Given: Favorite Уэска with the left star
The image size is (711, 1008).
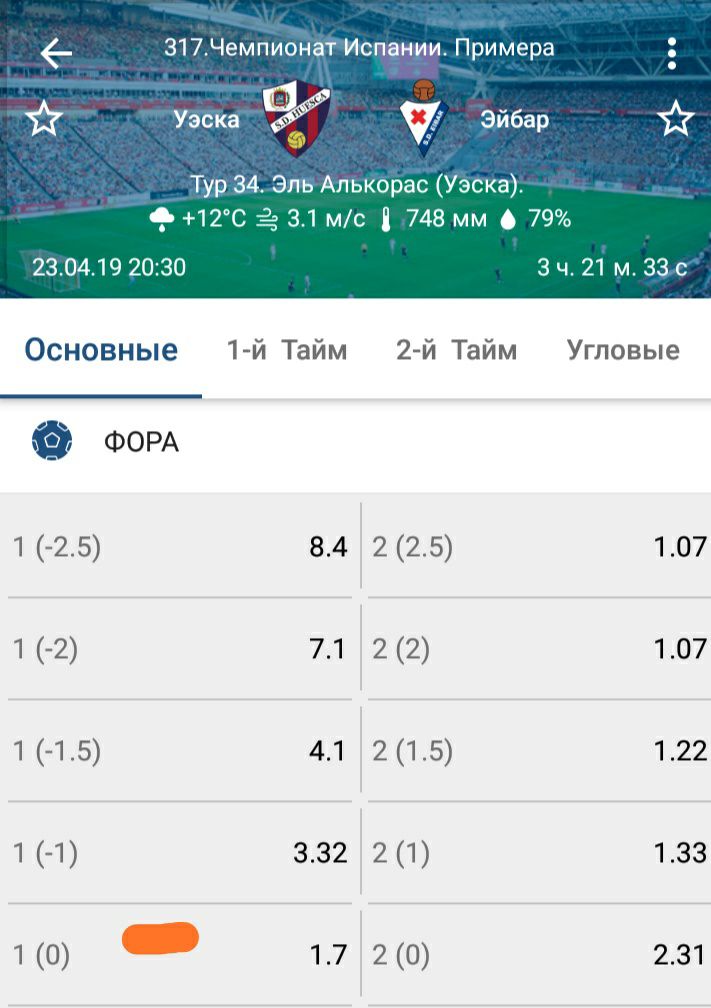Looking at the screenshot, I should (43, 120).
